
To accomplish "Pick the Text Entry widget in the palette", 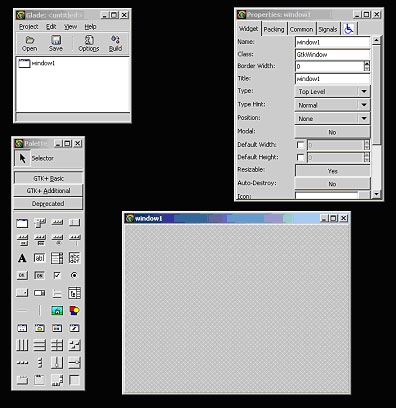I will point(40,258).
